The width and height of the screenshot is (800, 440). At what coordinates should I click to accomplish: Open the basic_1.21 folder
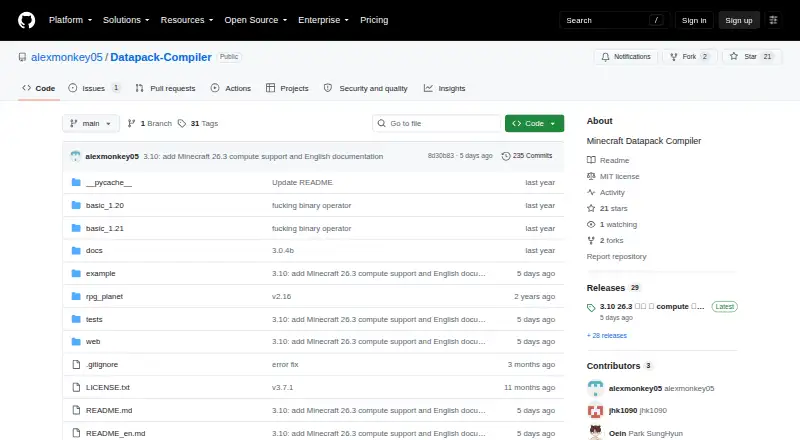coord(105,228)
